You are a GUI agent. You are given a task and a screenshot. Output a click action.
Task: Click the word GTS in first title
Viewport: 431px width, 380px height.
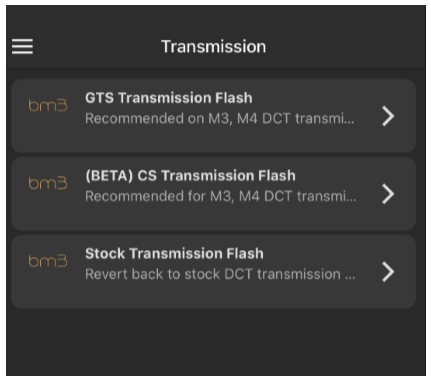point(99,98)
